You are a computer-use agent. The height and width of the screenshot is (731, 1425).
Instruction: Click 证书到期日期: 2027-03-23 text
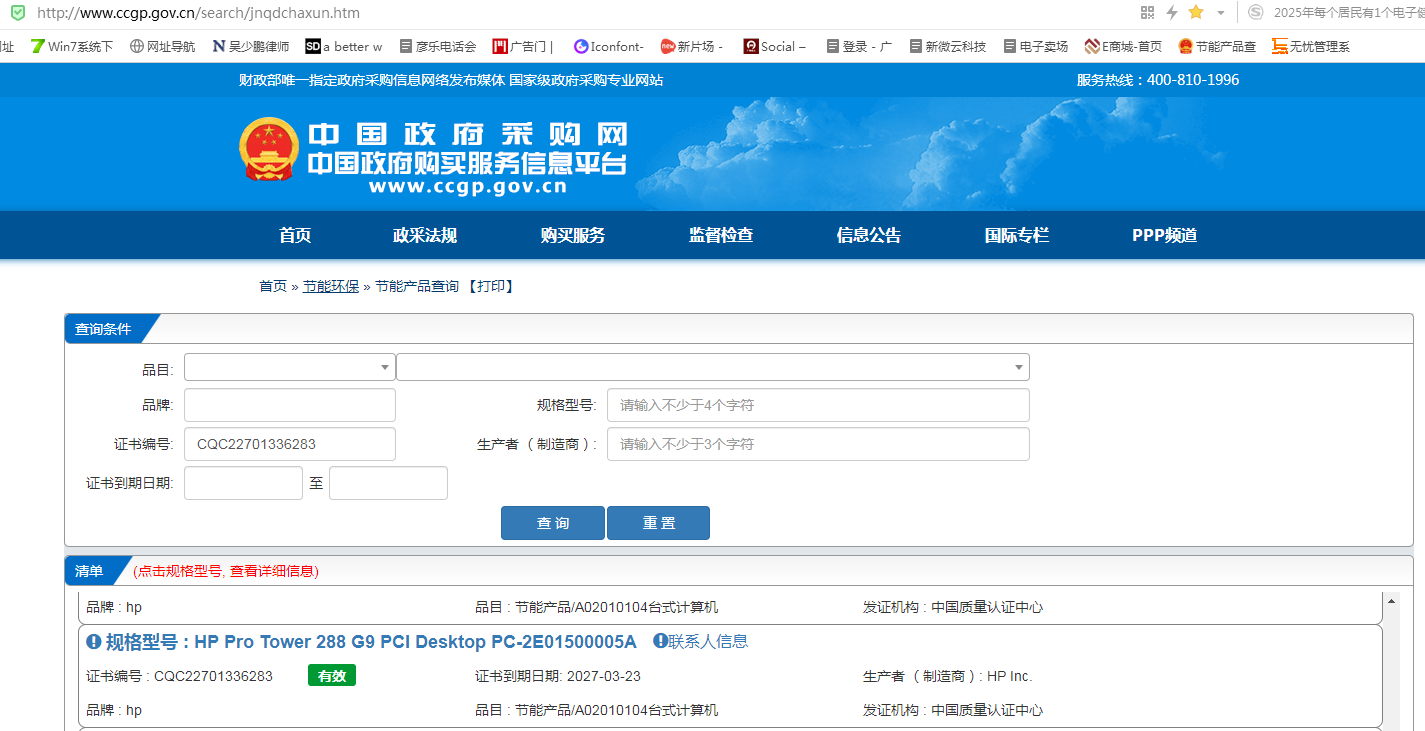pyautogui.click(x=558, y=676)
